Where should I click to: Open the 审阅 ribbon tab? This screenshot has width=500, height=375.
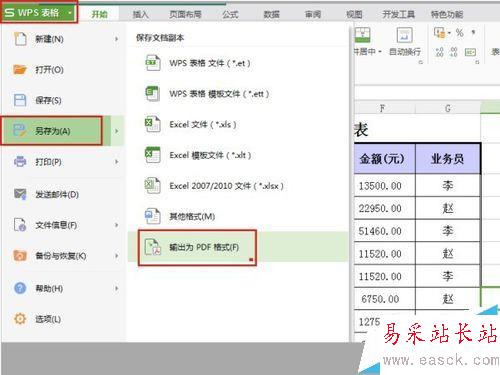click(x=313, y=14)
